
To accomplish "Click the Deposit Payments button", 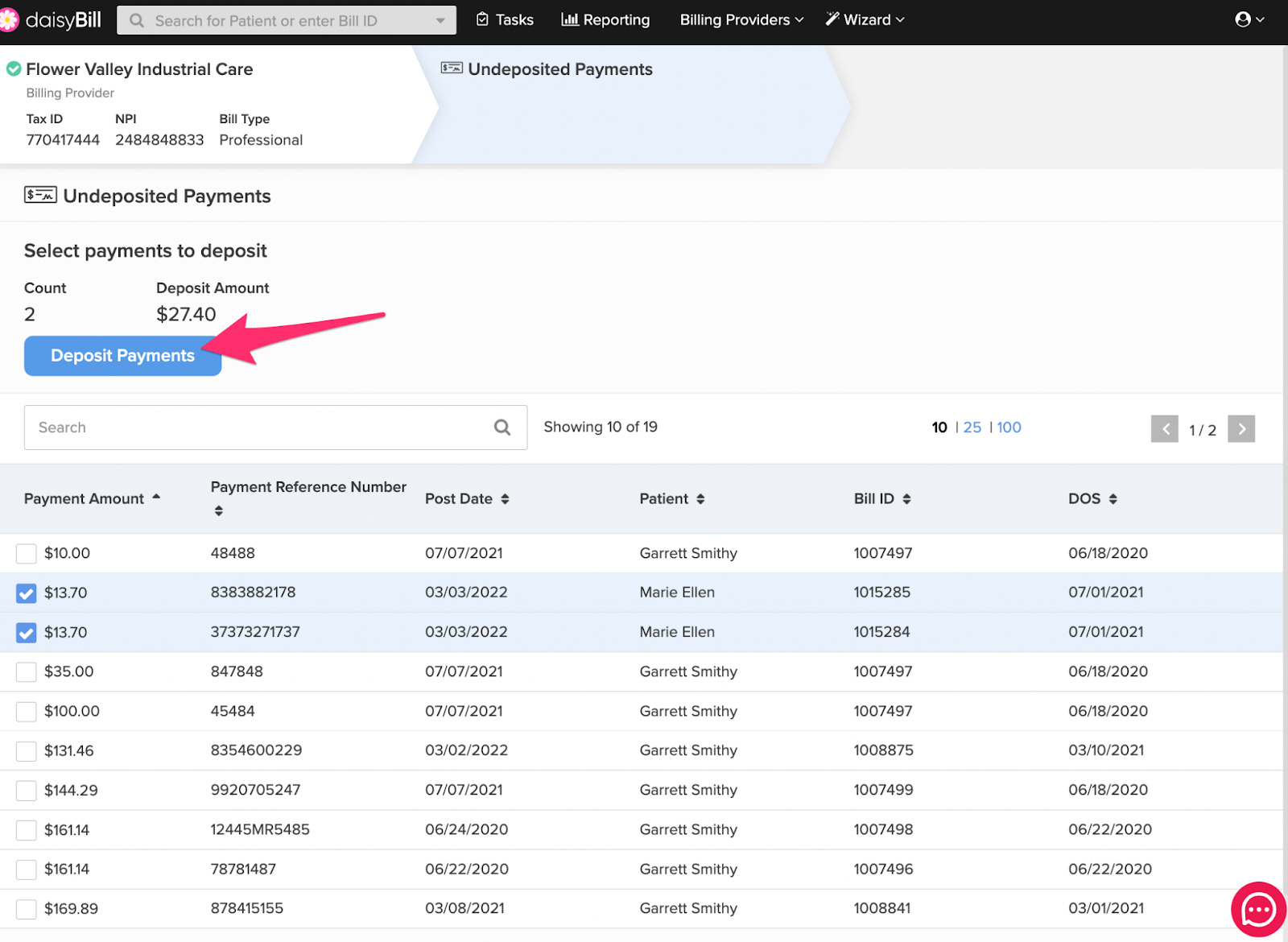I will coord(122,356).
